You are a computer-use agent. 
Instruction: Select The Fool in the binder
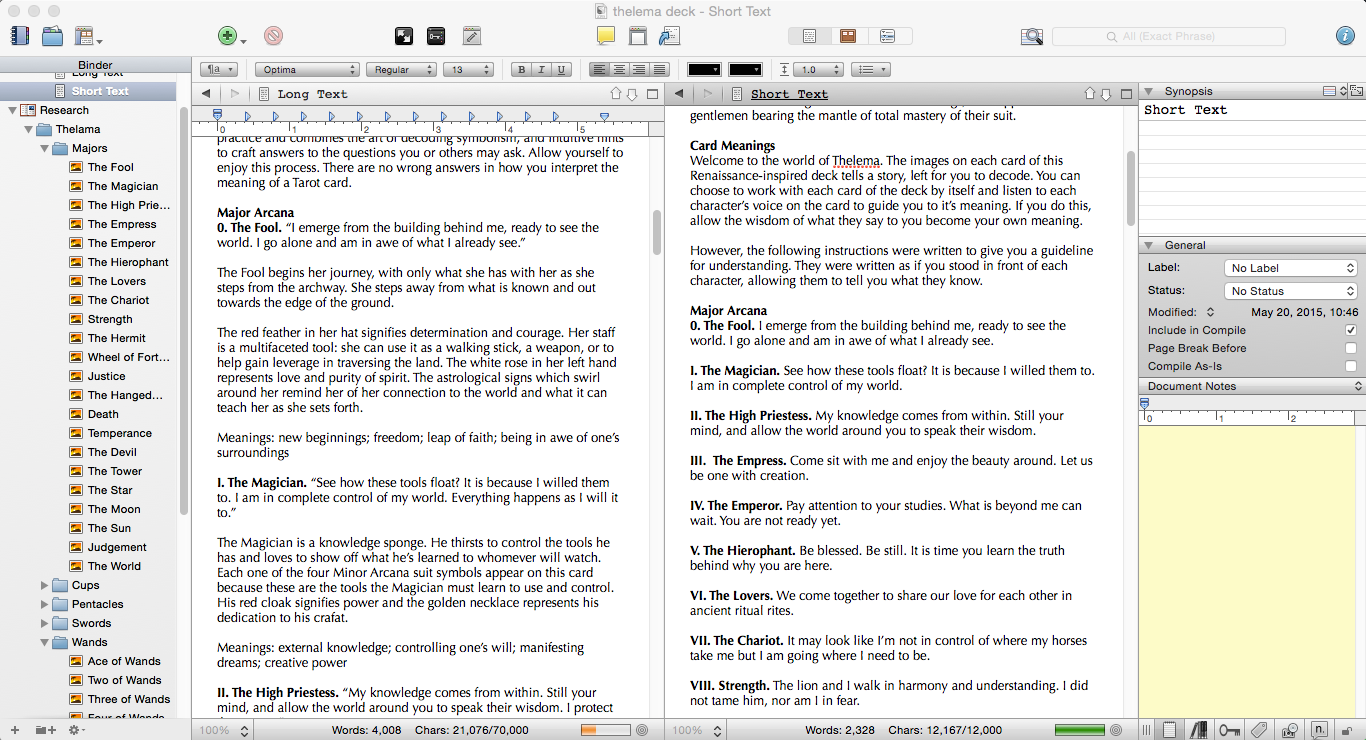[110, 167]
